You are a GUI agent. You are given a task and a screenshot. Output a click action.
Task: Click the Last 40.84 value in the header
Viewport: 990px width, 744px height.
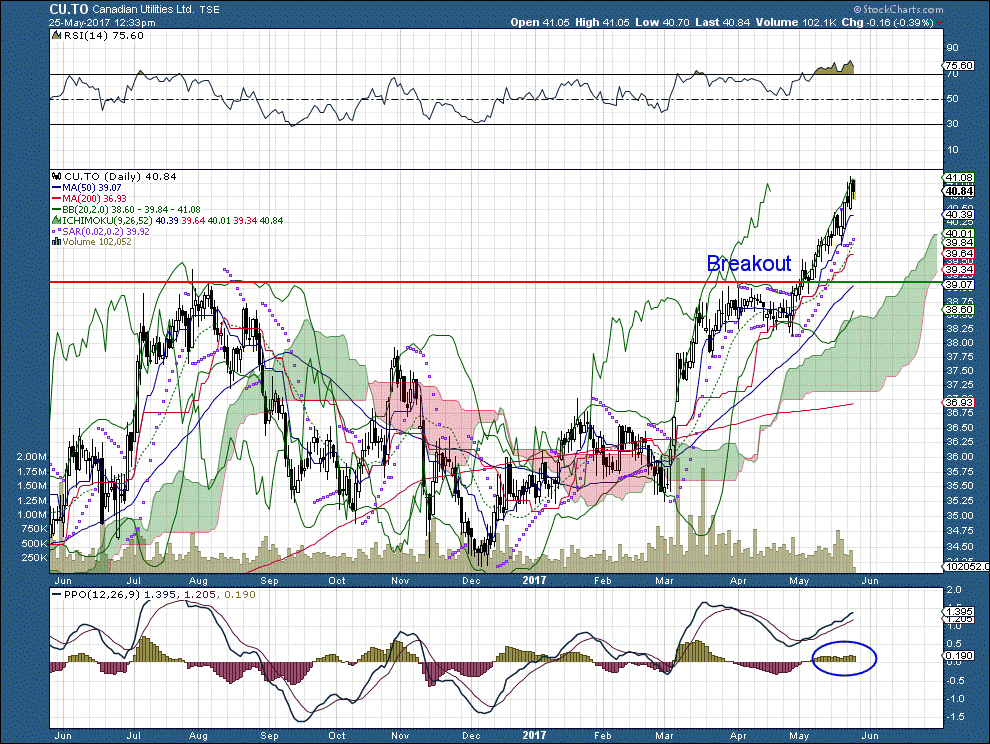coord(722,22)
